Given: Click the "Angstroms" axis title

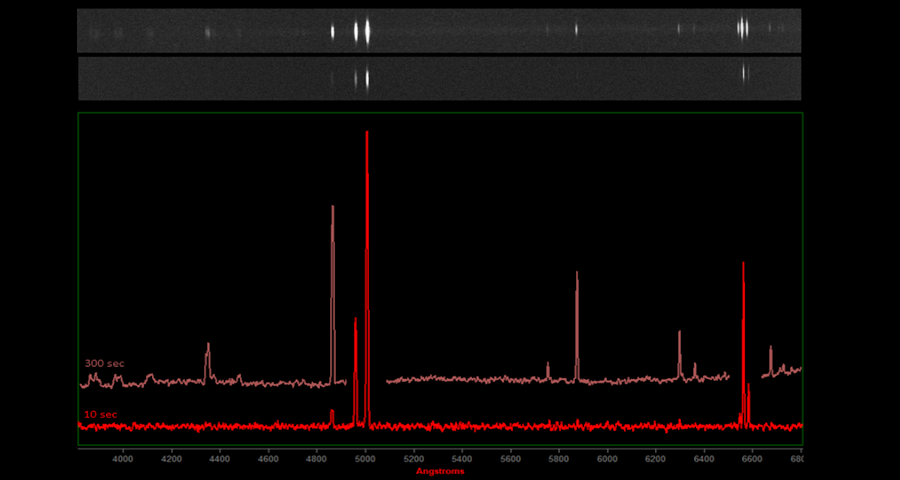Looking at the screenshot, I should pos(440,471).
